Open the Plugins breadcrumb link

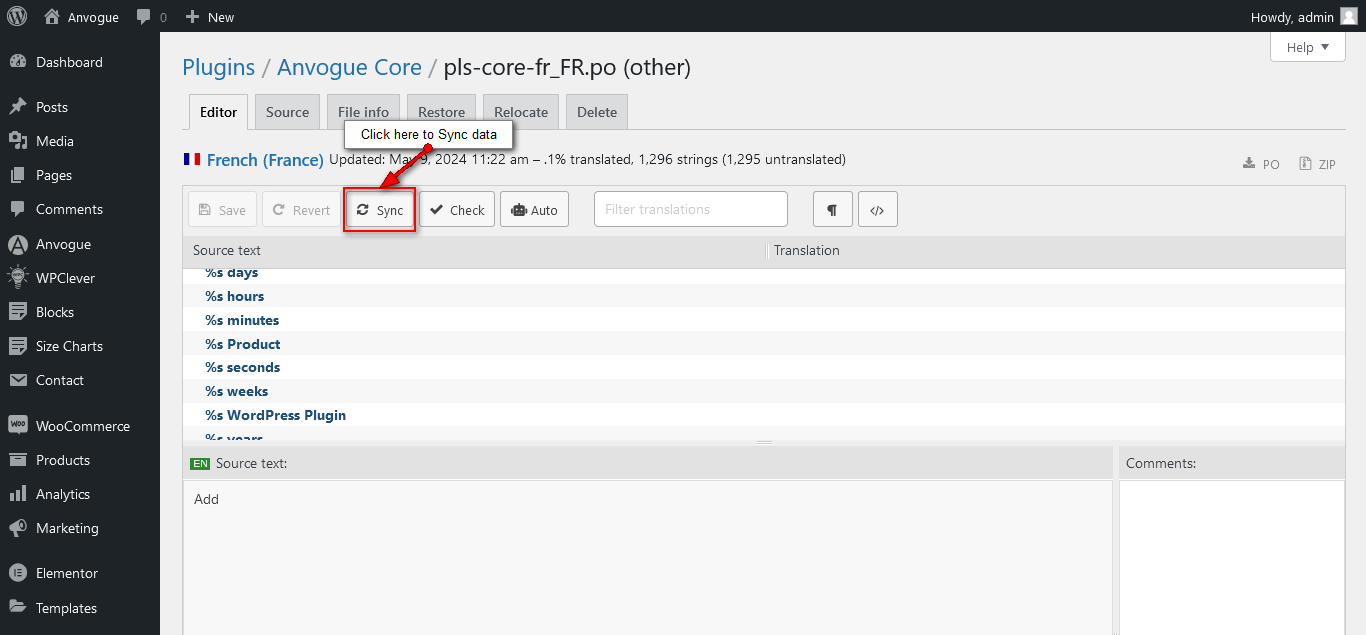coord(218,67)
